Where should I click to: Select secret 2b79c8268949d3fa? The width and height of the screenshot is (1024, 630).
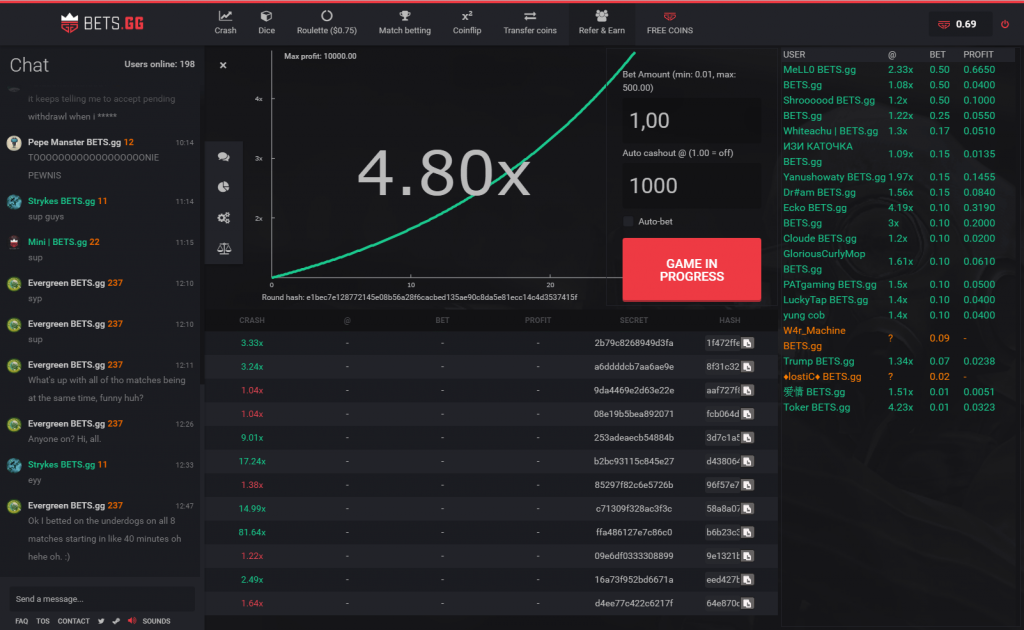(x=633, y=343)
